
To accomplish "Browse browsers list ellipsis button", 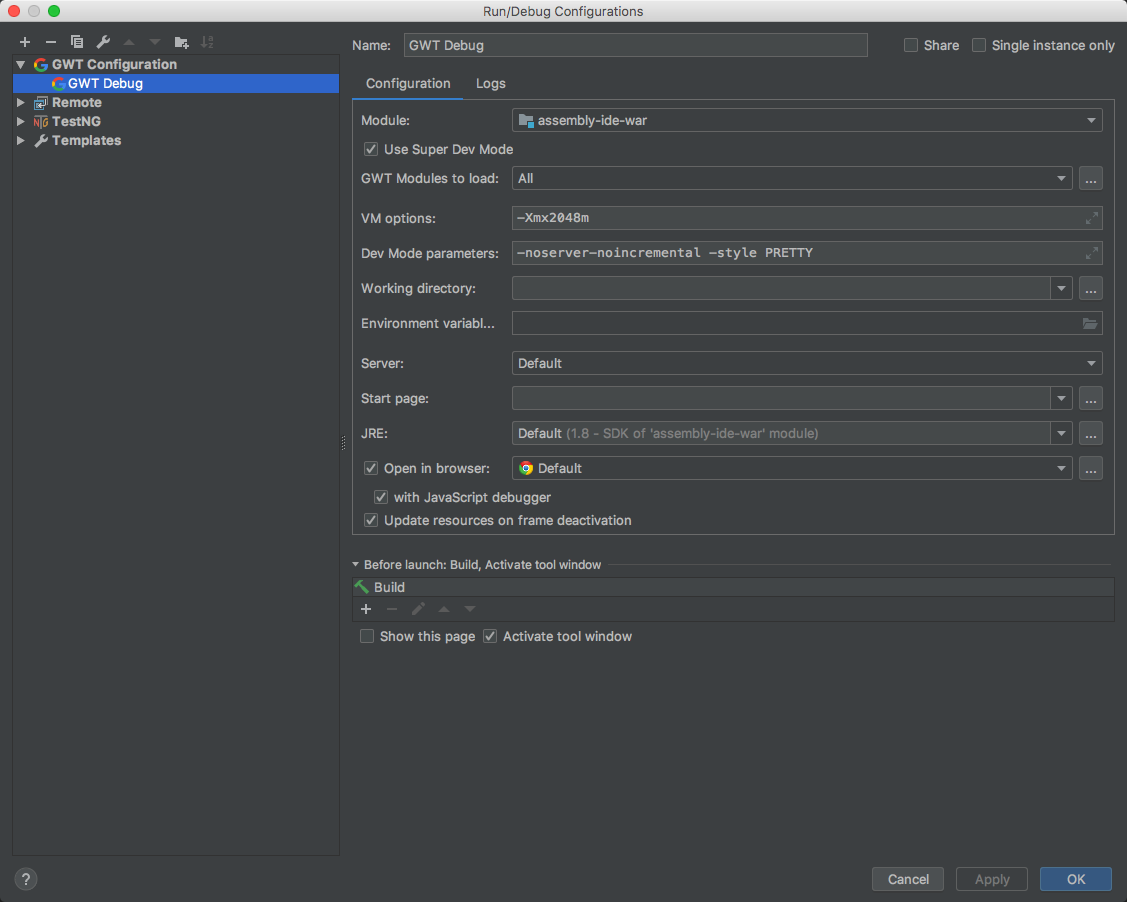I will (1090, 468).
